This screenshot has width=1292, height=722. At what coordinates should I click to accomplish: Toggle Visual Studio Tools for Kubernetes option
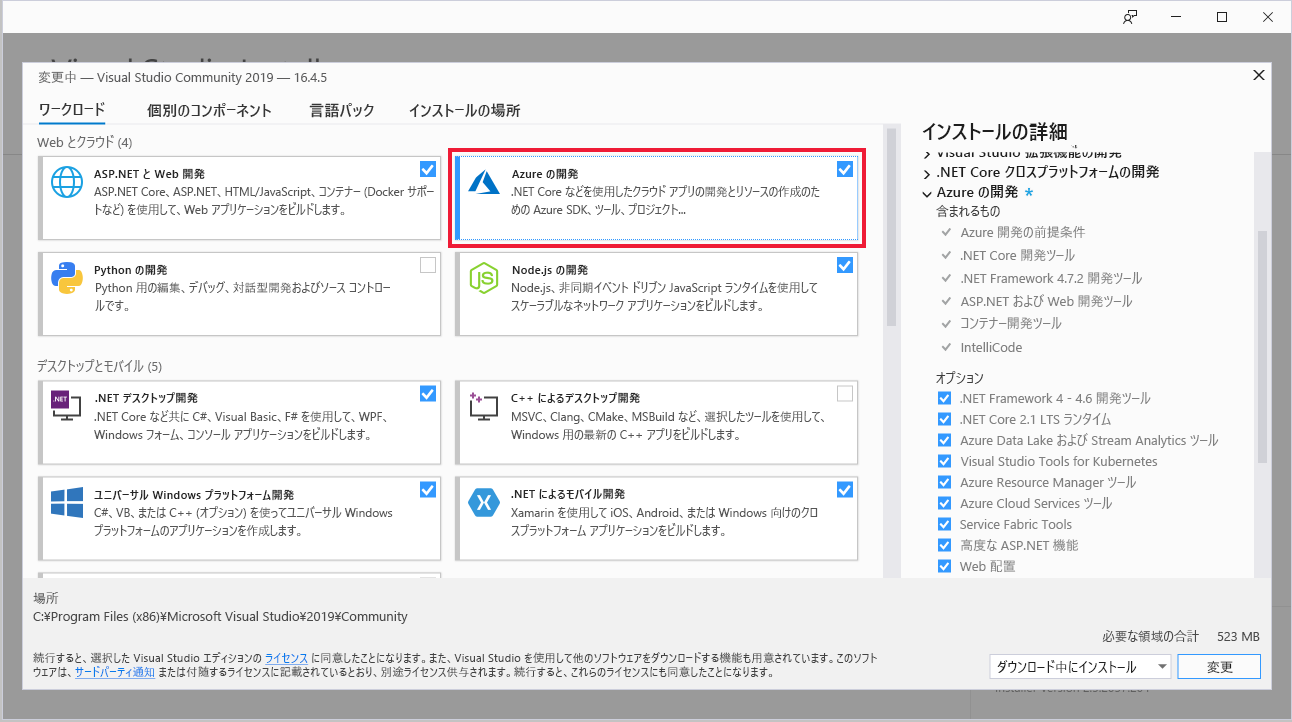[945, 461]
